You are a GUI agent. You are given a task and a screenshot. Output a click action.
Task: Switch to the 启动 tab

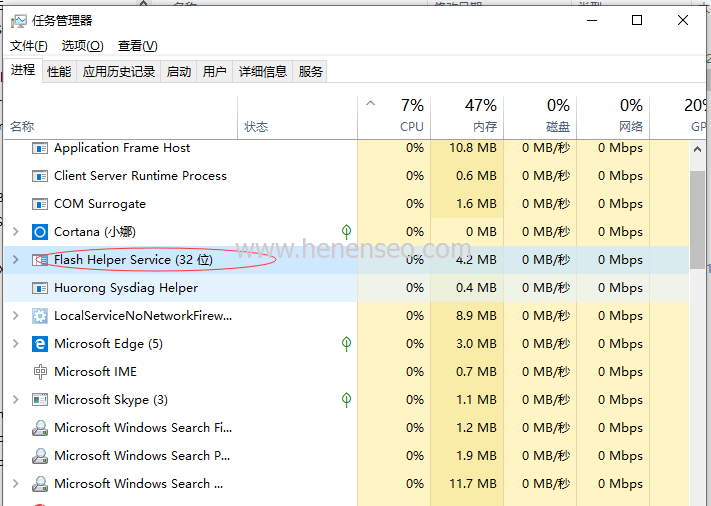point(179,71)
